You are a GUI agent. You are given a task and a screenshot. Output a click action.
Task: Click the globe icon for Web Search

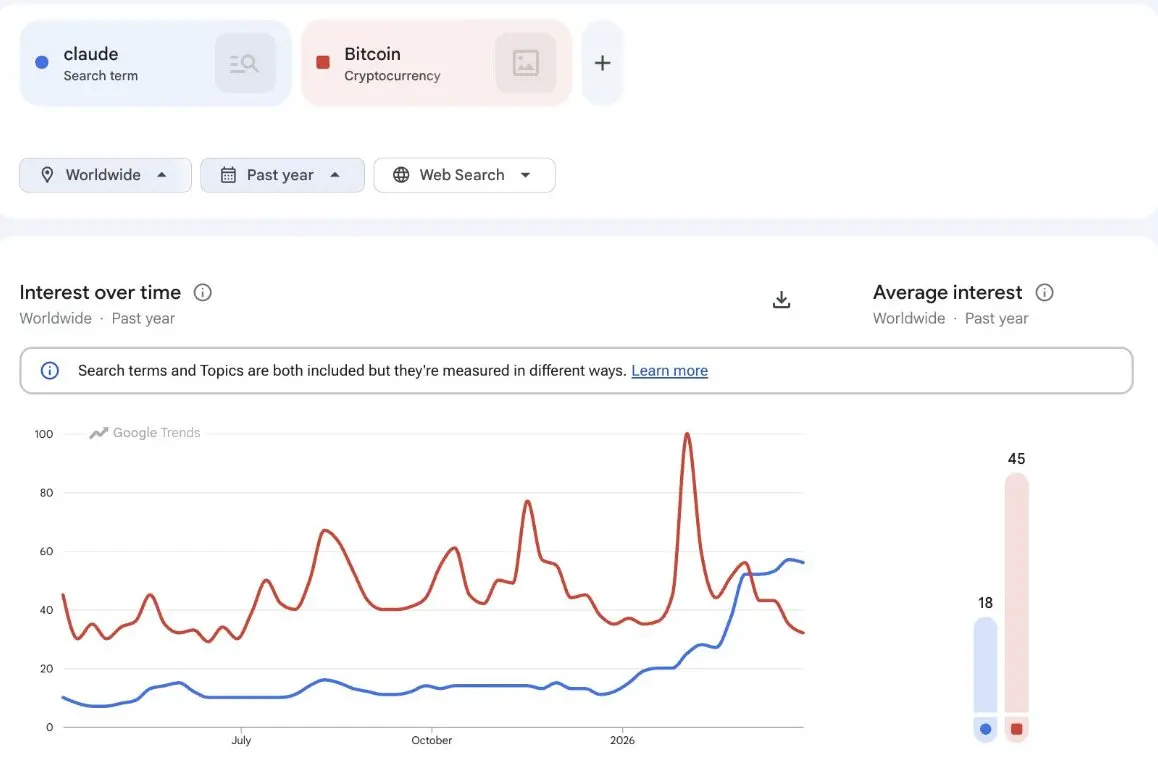click(x=401, y=175)
